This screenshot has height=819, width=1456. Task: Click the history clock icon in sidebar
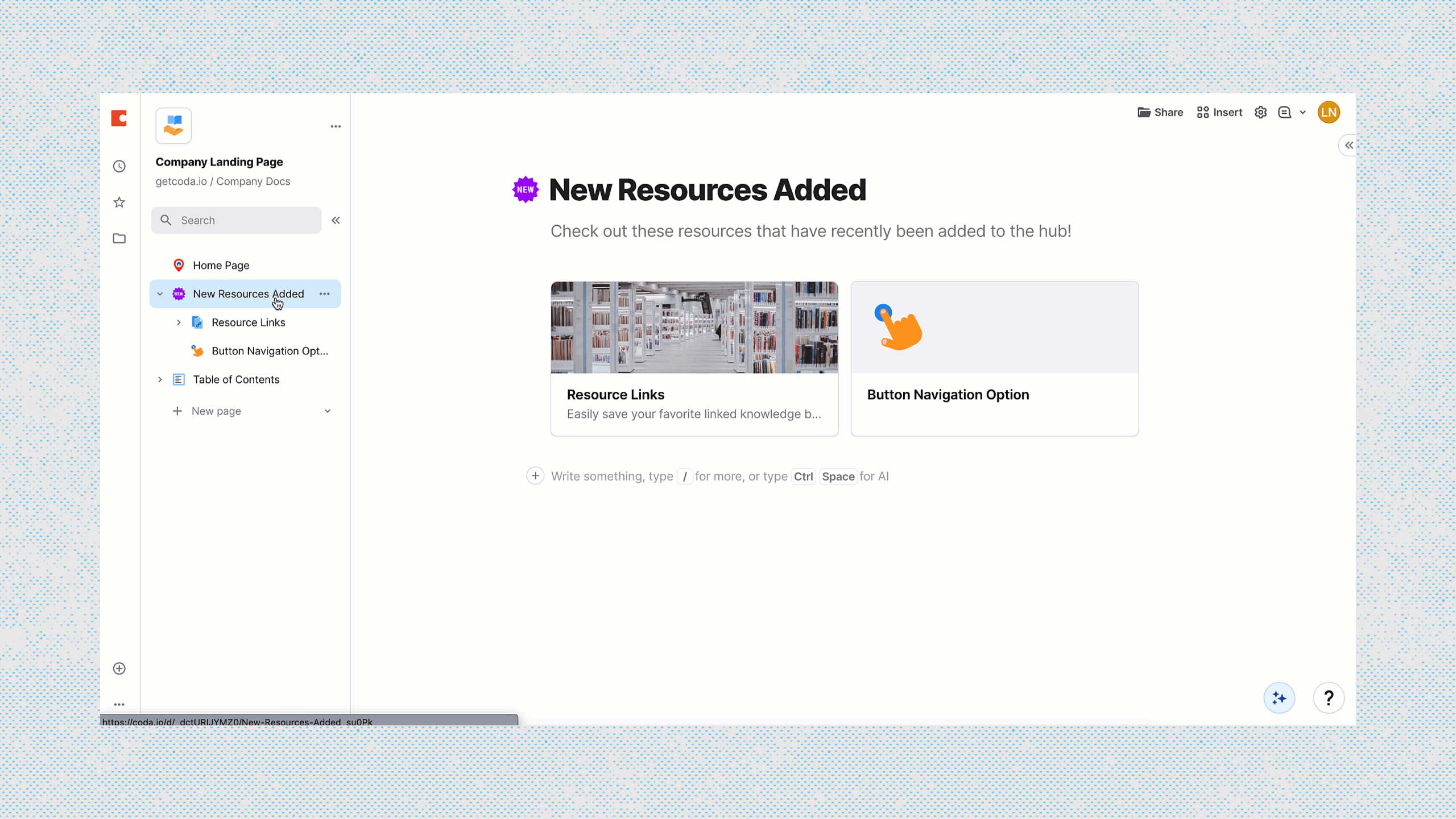[x=119, y=166]
